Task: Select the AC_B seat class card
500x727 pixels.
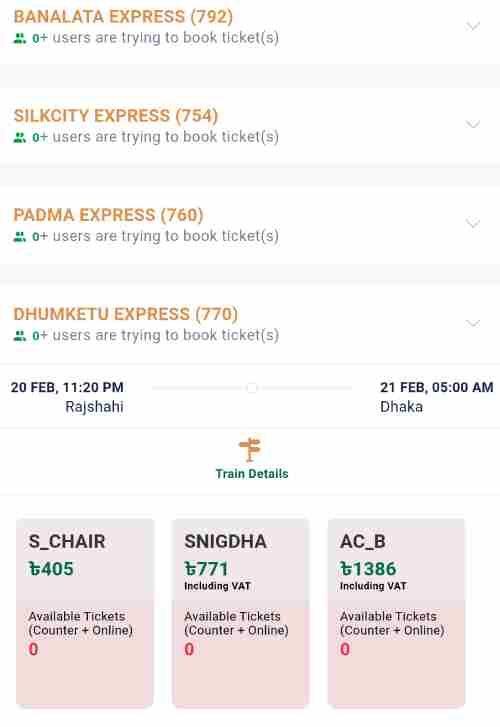Action: point(397,613)
